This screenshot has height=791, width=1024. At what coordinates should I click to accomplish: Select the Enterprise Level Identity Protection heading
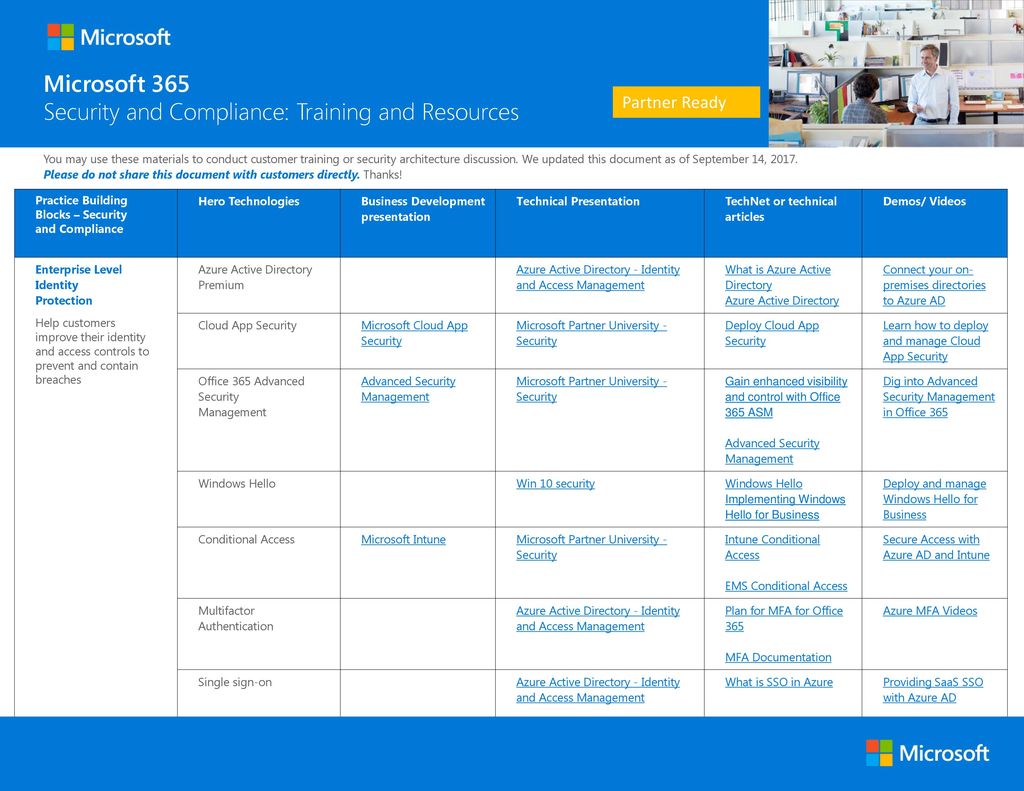coord(78,285)
